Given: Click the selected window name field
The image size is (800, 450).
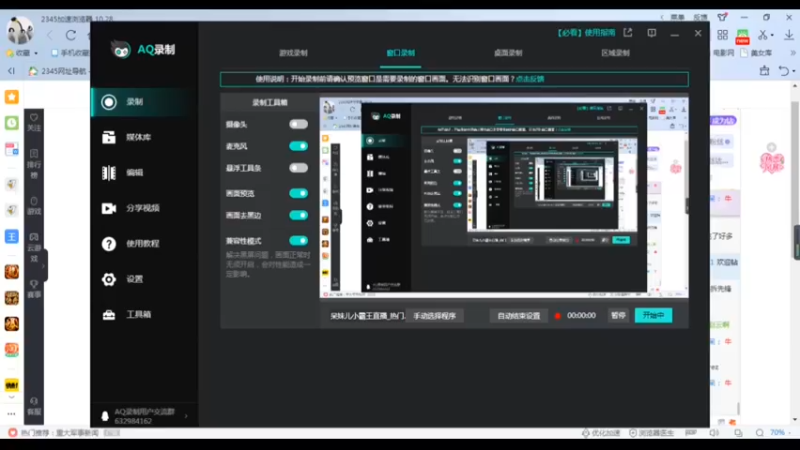Looking at the screenshot, I should tap(367, 316).
